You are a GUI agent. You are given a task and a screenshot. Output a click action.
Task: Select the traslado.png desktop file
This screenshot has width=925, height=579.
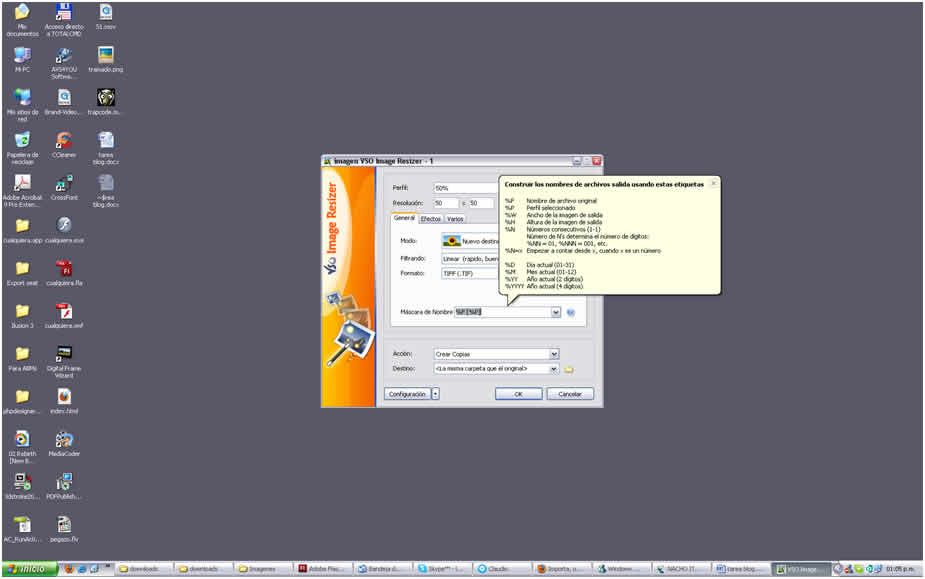[x=106, y=60]
